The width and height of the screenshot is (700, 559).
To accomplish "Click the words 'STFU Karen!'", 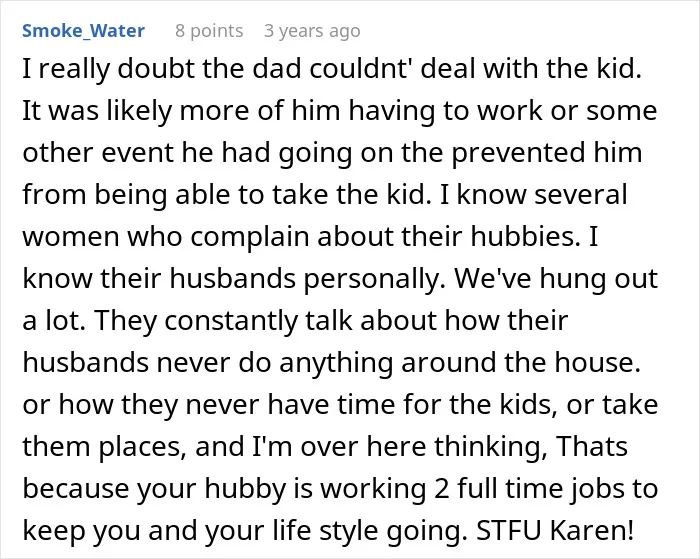I will click(x=555, y=530).
